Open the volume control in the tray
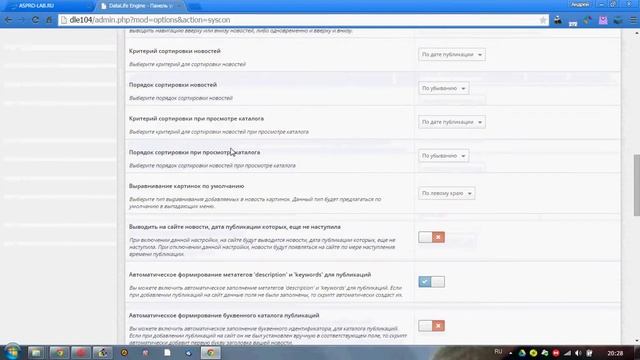The width and height of the screenshot is (640, 360). click(578, 353)
